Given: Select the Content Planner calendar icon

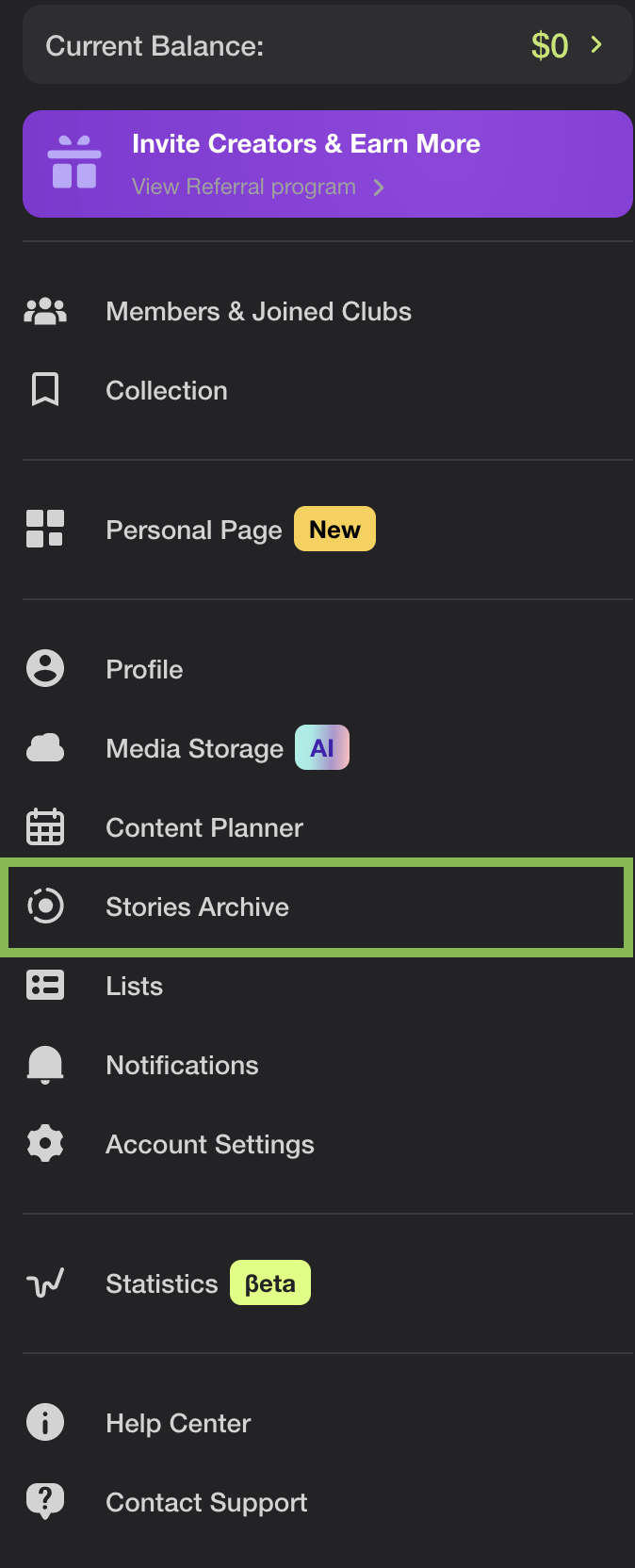Looking at the screenshot, I should click(44, 826).
